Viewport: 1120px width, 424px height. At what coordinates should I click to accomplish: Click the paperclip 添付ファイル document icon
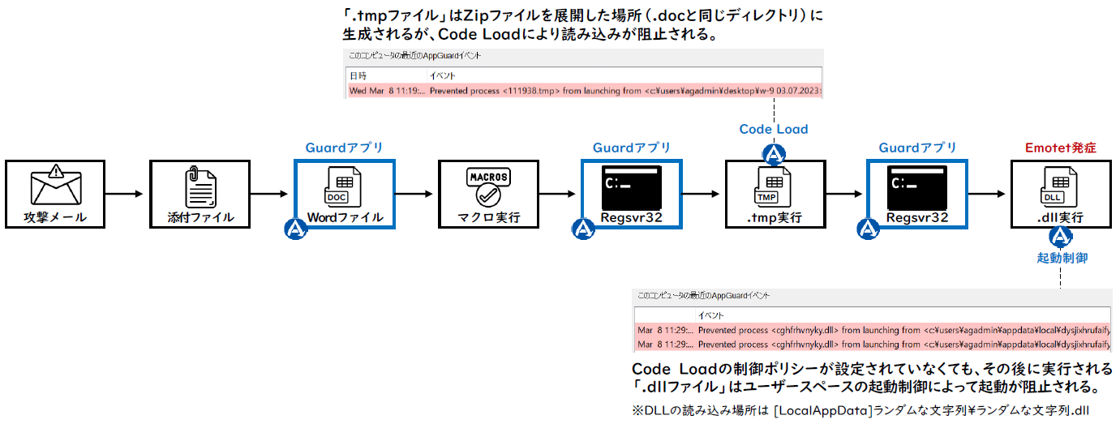[x=197, y=185]
